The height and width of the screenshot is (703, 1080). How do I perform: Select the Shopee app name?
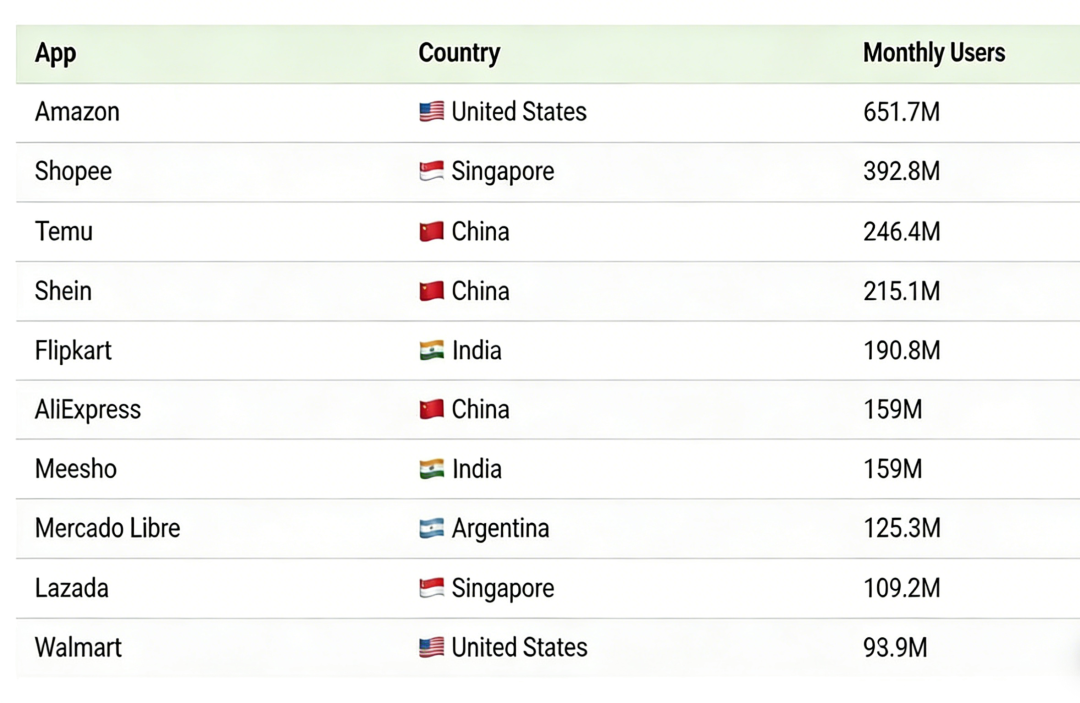pyautogui.click(x=73, y=171)
